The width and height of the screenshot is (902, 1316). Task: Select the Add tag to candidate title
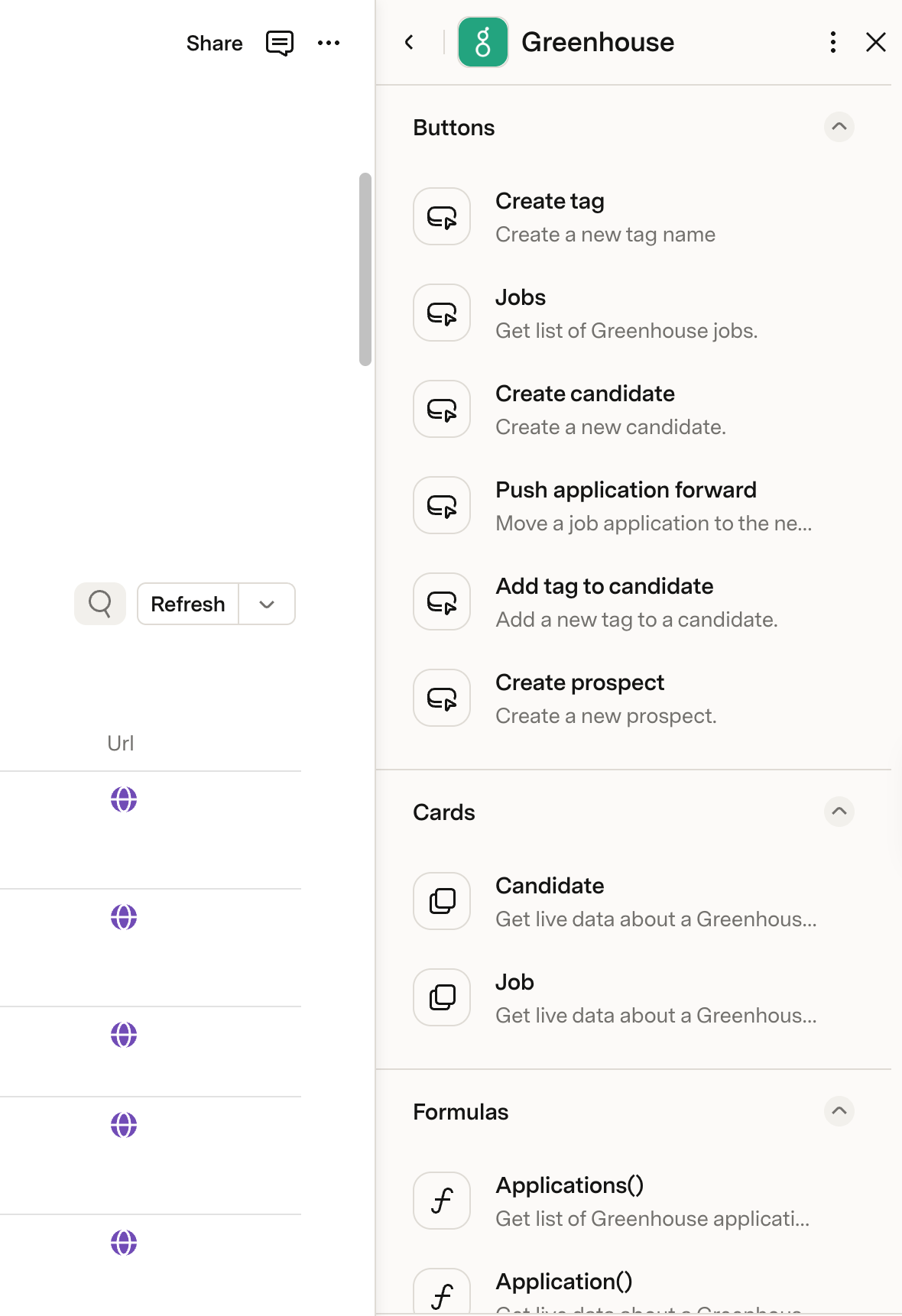coord(605,586)
